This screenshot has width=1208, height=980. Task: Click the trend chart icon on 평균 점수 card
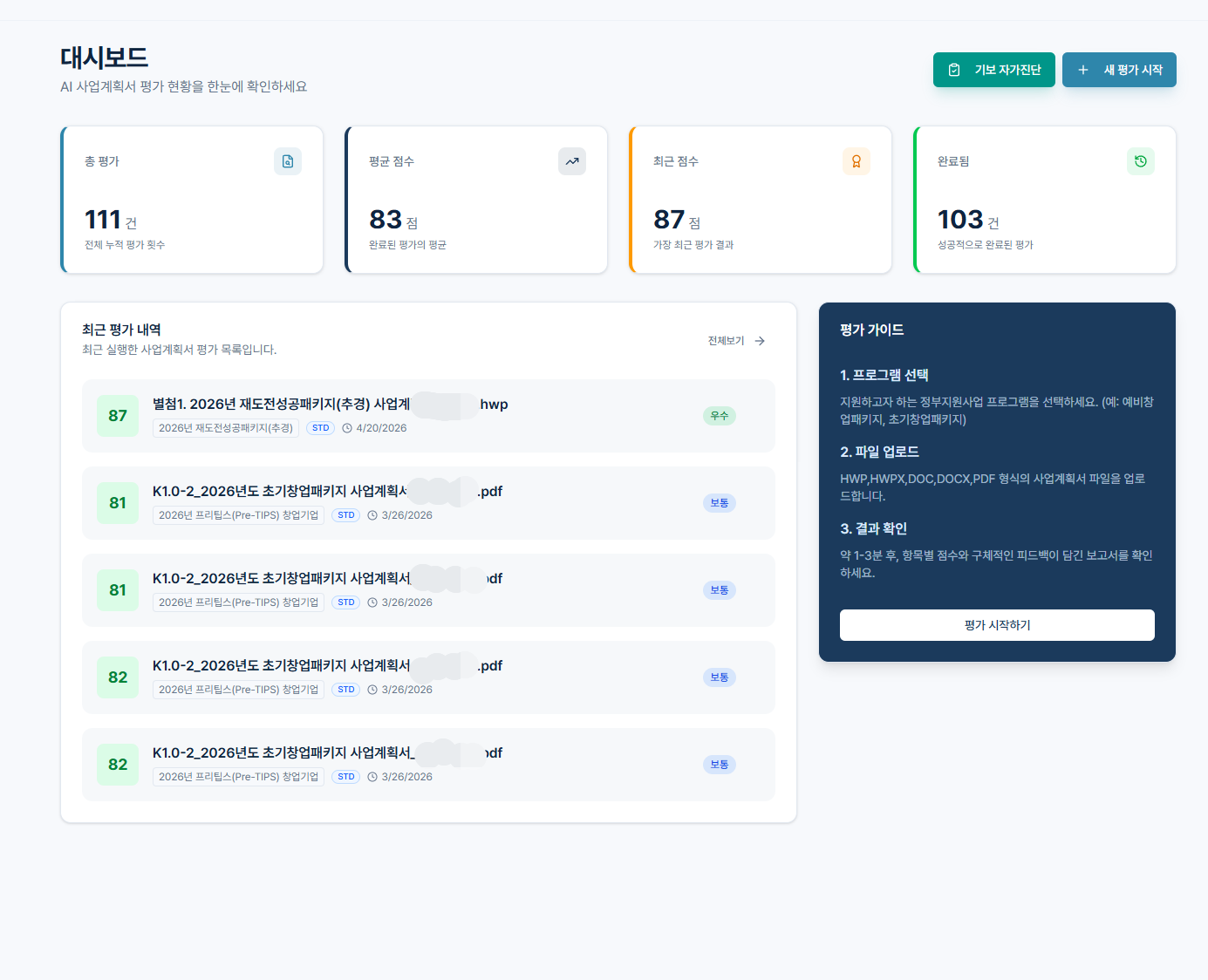pyautogui.click(x=572, y=161)
